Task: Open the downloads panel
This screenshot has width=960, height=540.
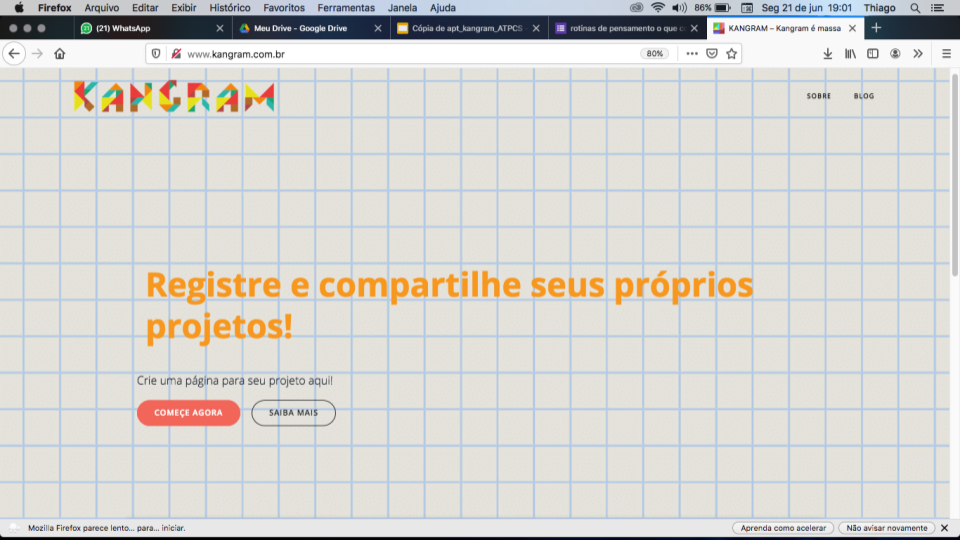Action: pyautogui.click(x=828, y=54)
